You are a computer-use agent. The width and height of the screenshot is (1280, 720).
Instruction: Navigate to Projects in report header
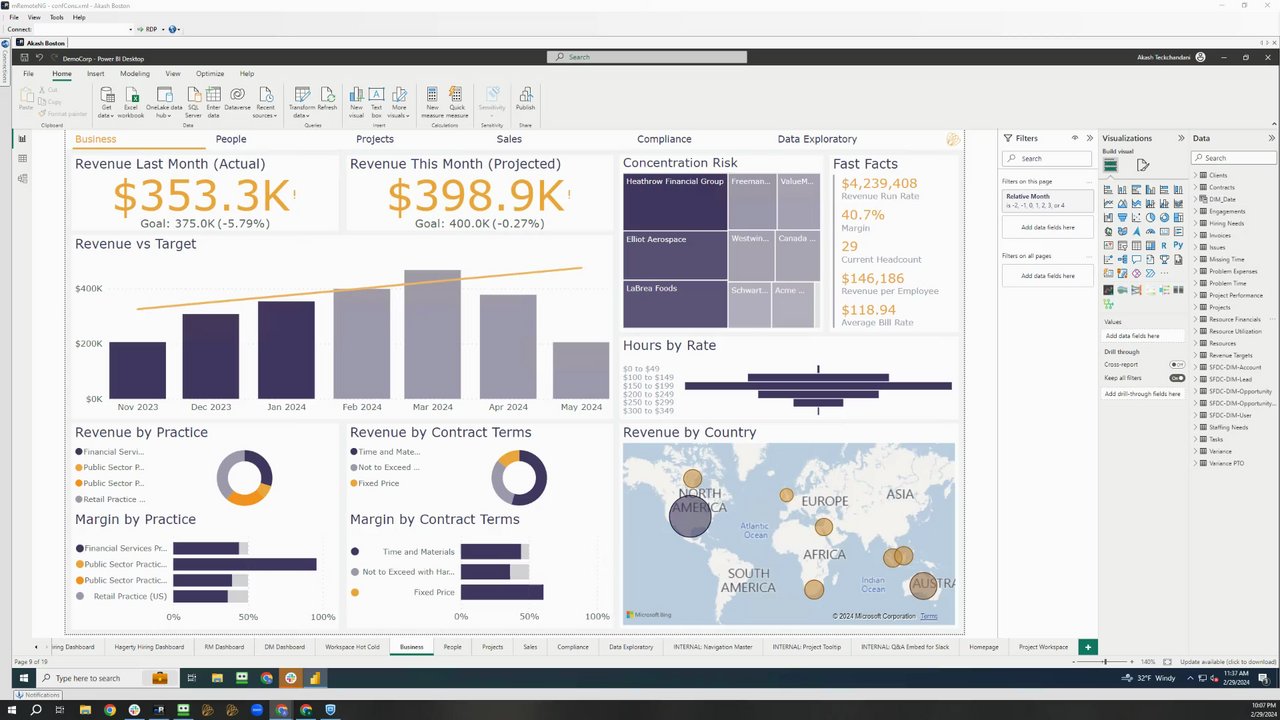pos(375,139)
